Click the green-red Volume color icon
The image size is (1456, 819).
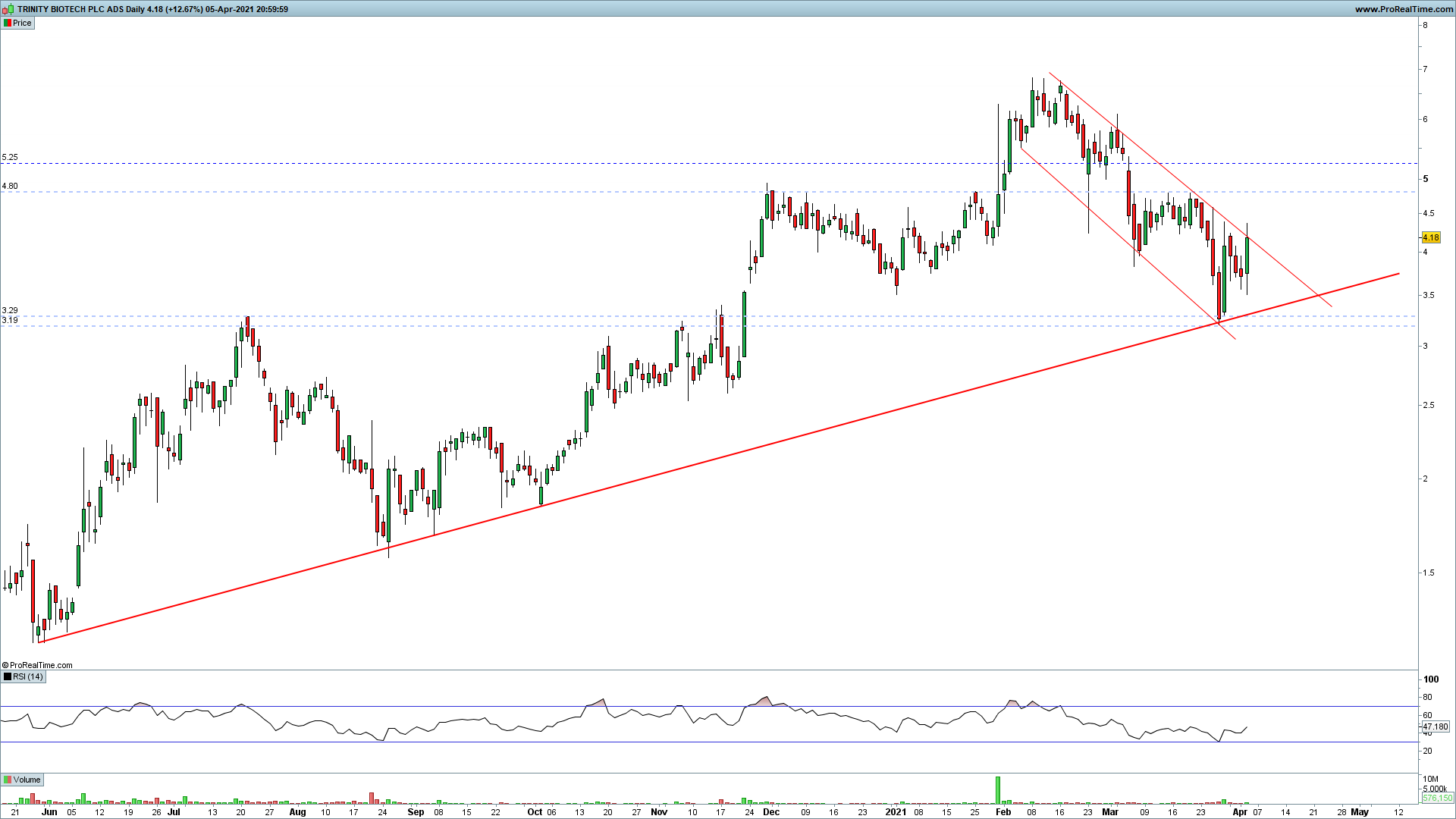point(8,780)
